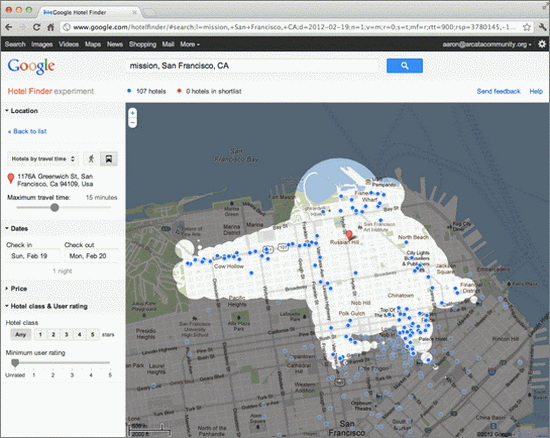Zoom out on the map

pos(133,122)
